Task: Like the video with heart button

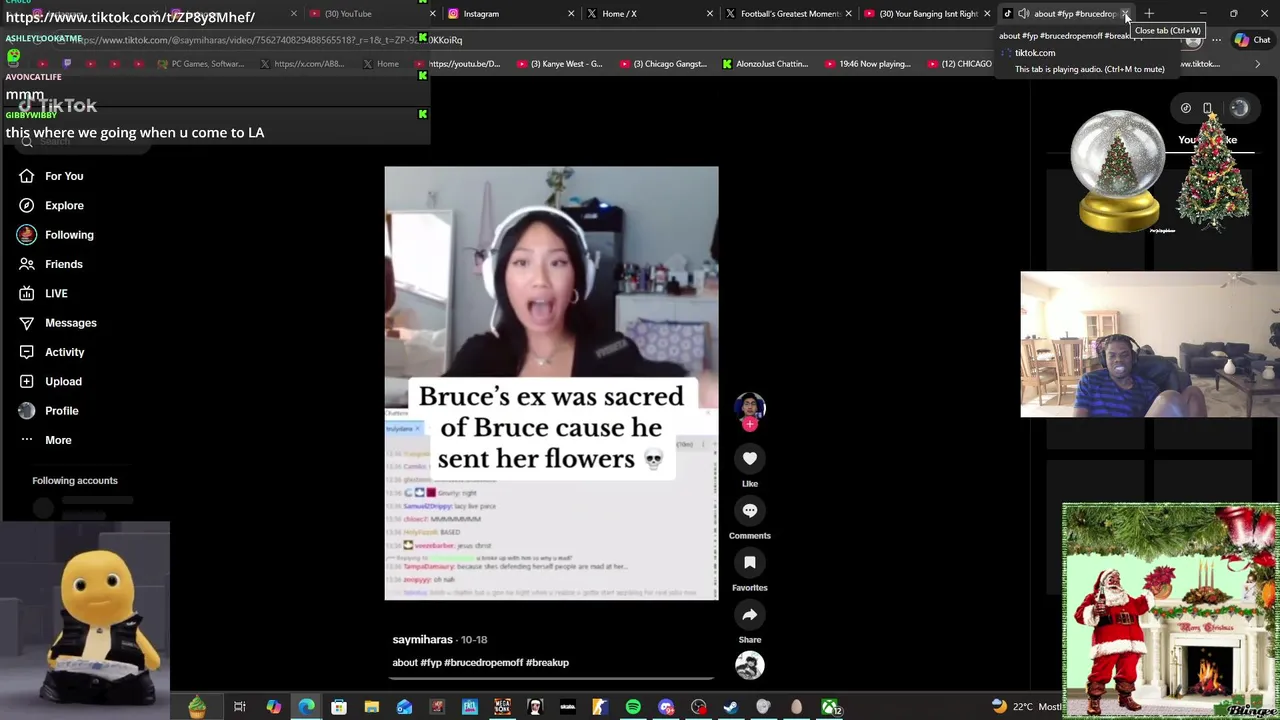Action: (x=750, y=458)
